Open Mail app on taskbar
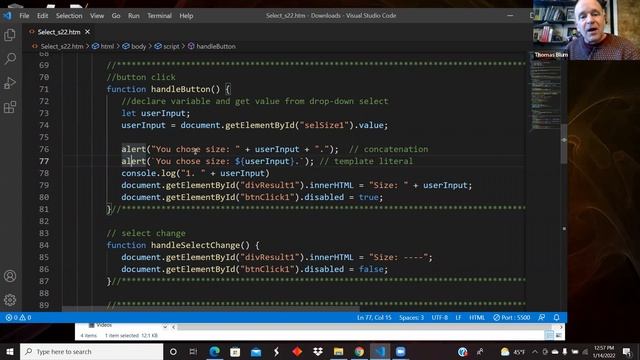The image size is (640, 360). pos(256,351)
